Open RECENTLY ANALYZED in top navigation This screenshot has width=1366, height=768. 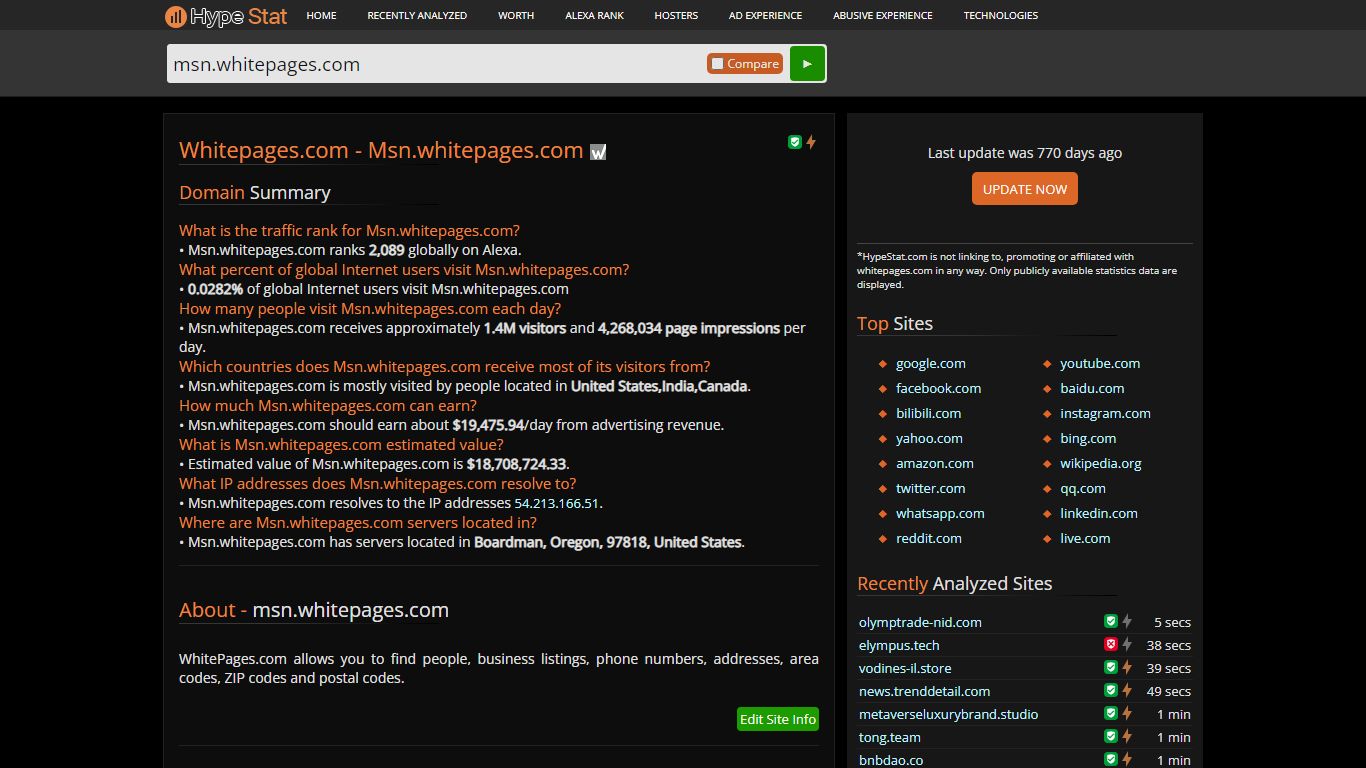pos(417,15)
